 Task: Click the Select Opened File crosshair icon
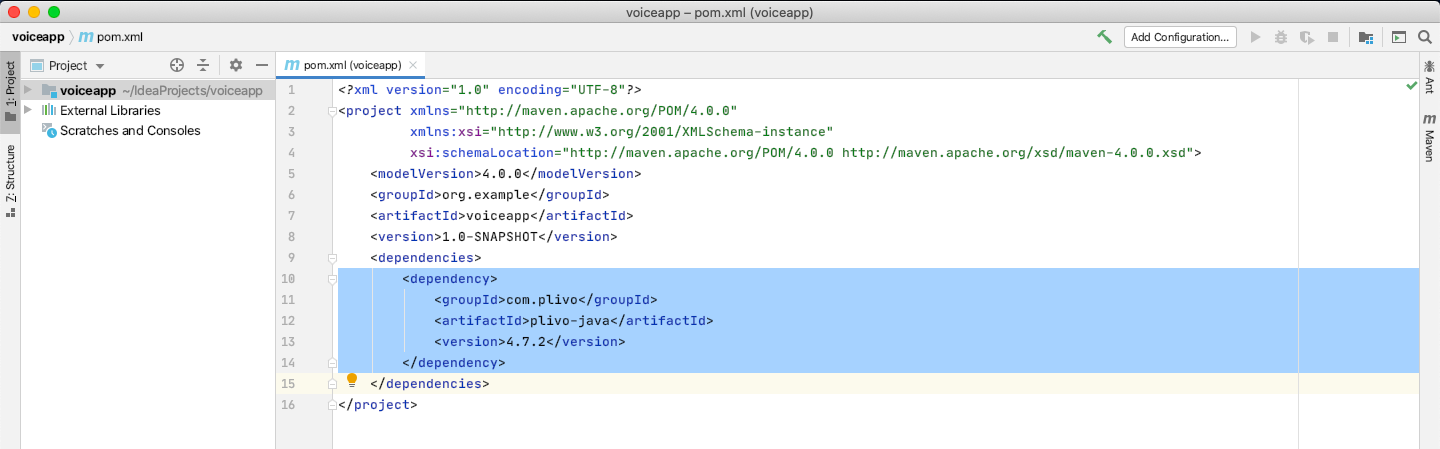tap(177, 65)
